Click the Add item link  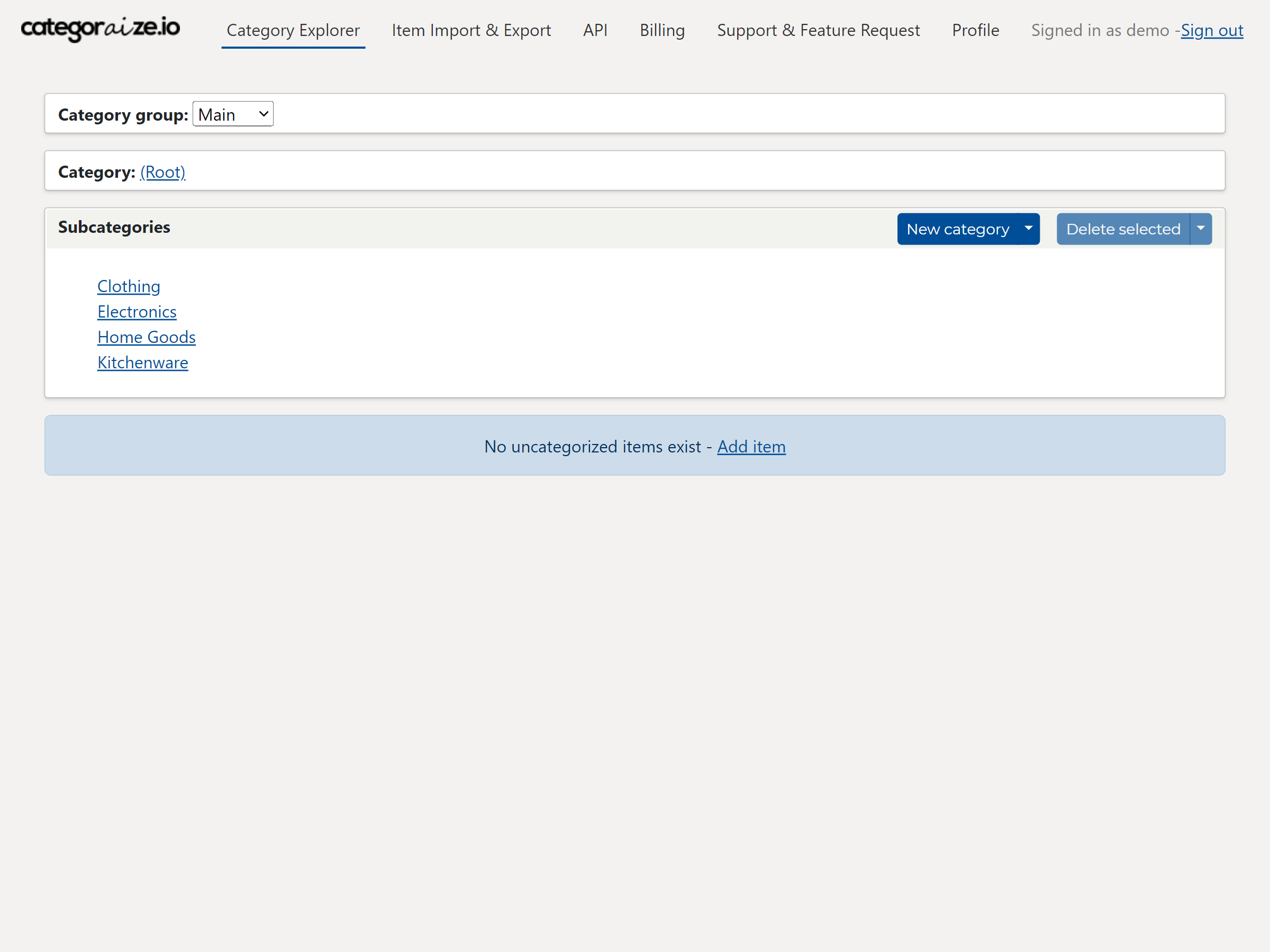(x=751, y=446)
